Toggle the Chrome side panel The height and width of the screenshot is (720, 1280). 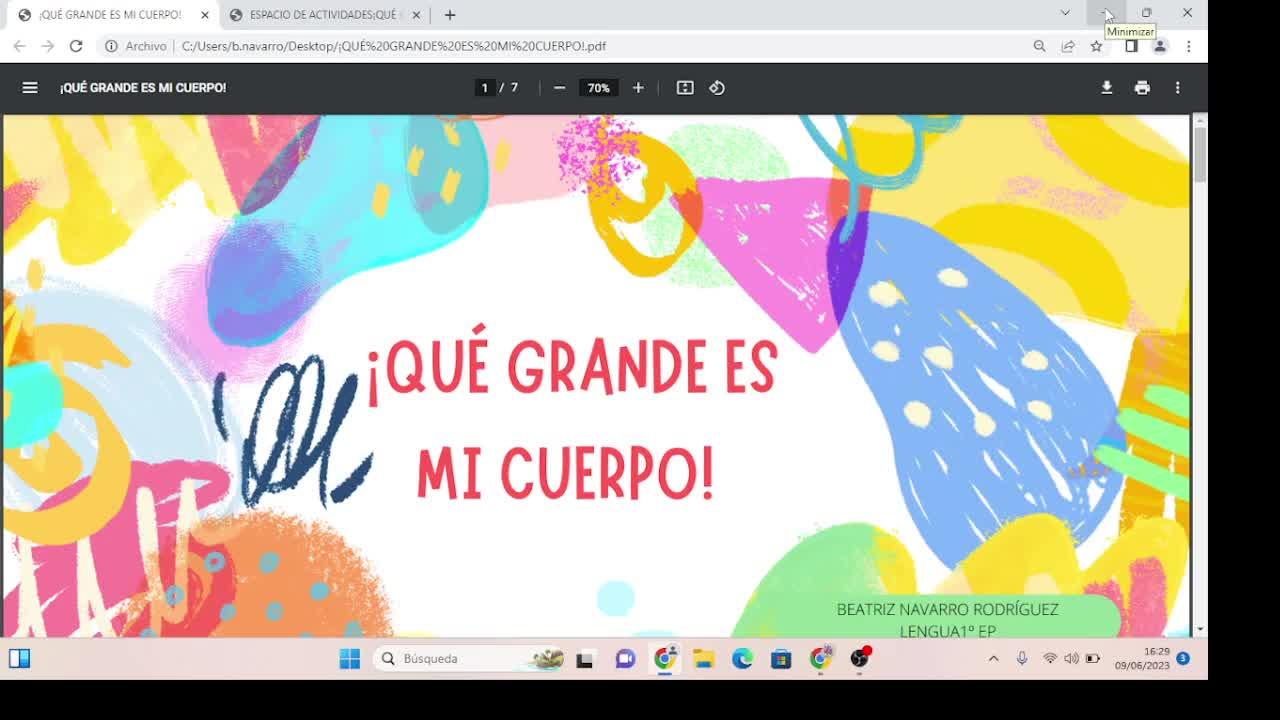1131,46
